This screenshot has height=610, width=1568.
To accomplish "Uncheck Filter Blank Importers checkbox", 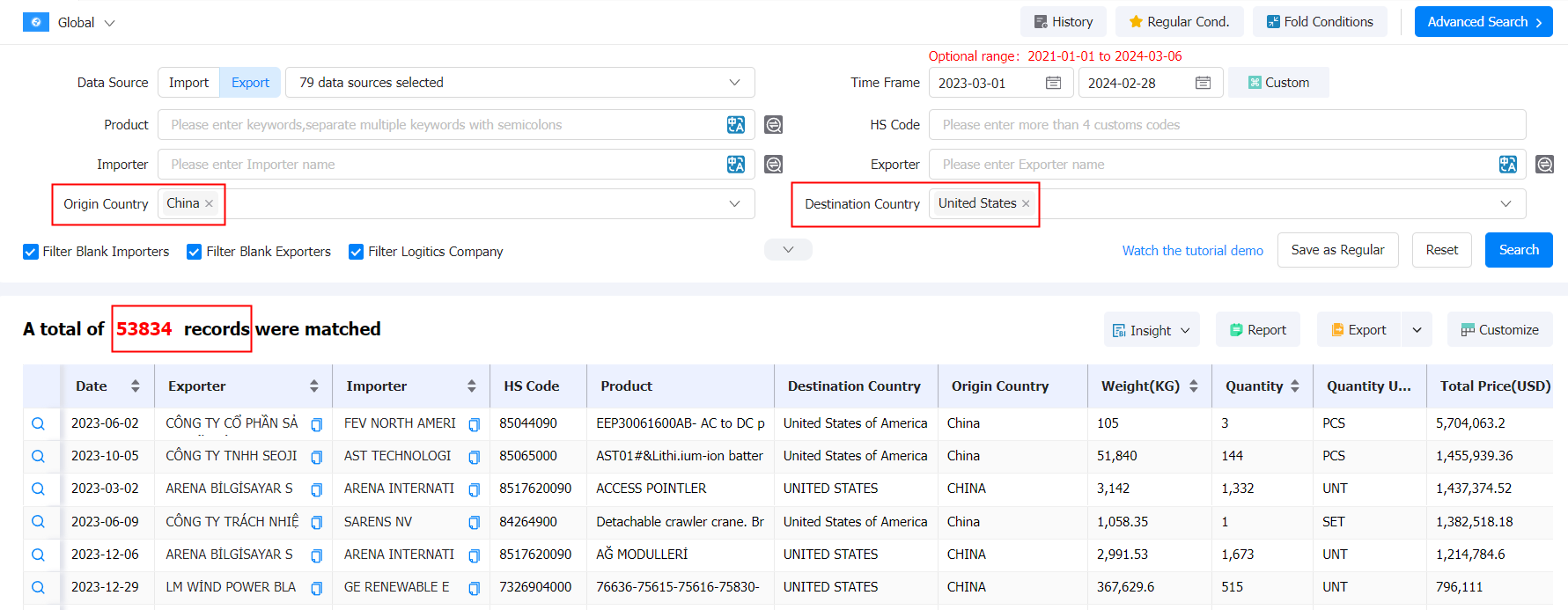I will pos(31,252).
